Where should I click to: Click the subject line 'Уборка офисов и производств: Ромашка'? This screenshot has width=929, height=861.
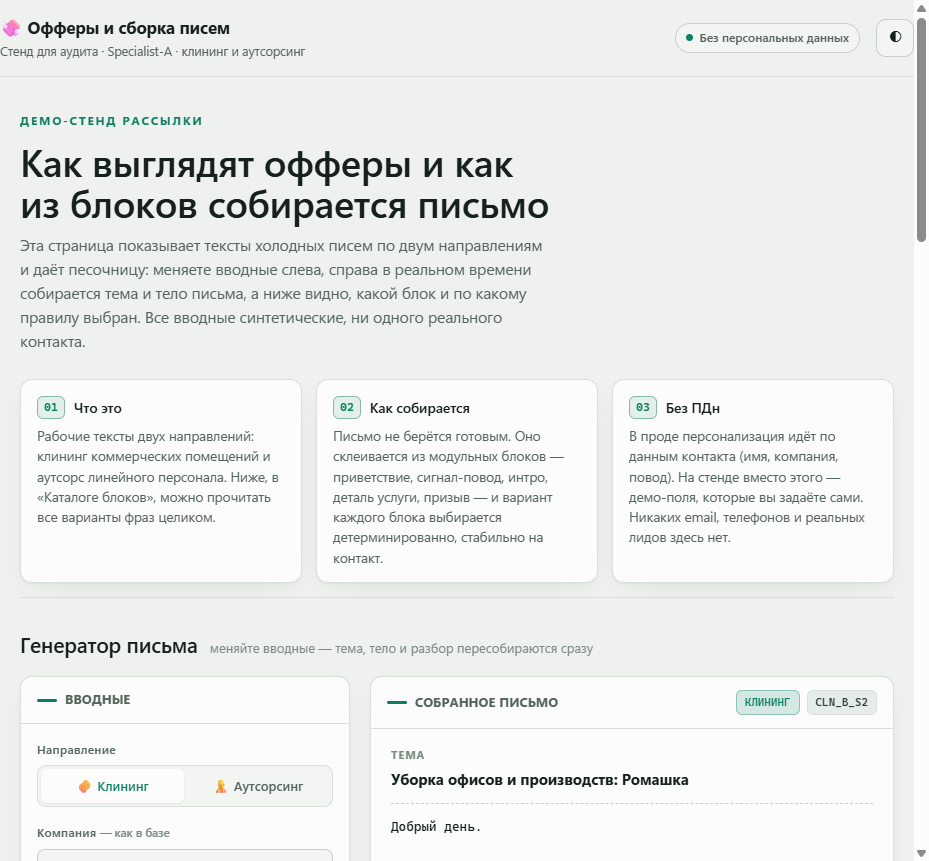click(x=540, y=780)
